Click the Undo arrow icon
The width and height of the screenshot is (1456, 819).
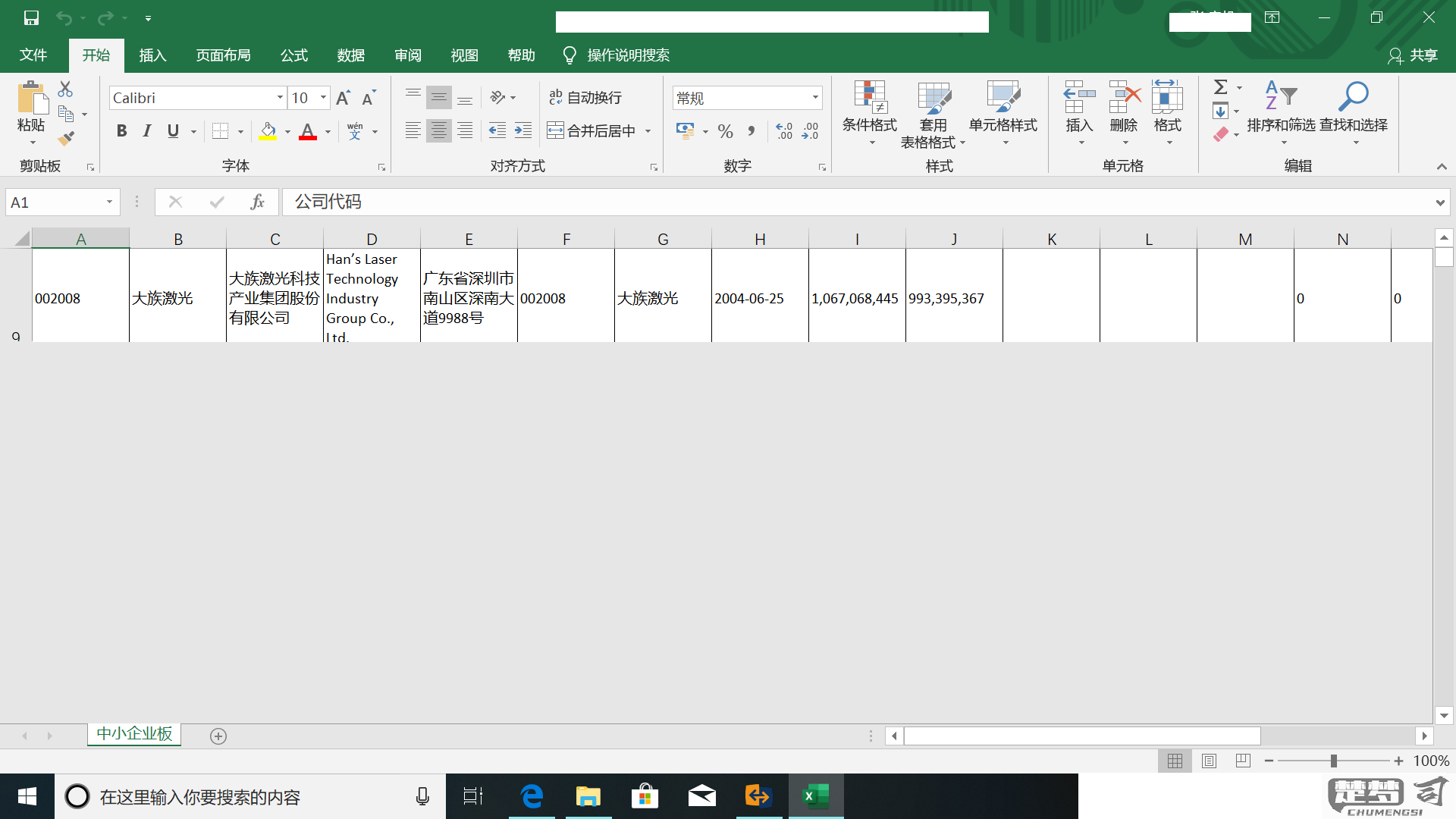pos(64,17)
